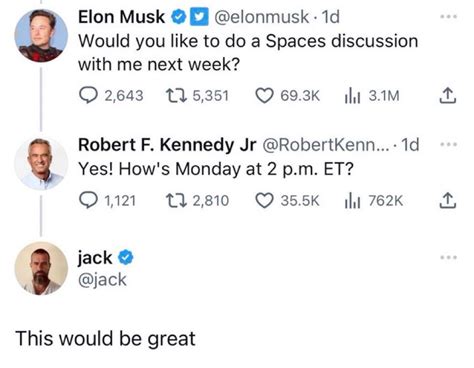View the Kennedy tweet's 762K views stats
This screenshot has width=474, height=368.
(x=374, y=201)
